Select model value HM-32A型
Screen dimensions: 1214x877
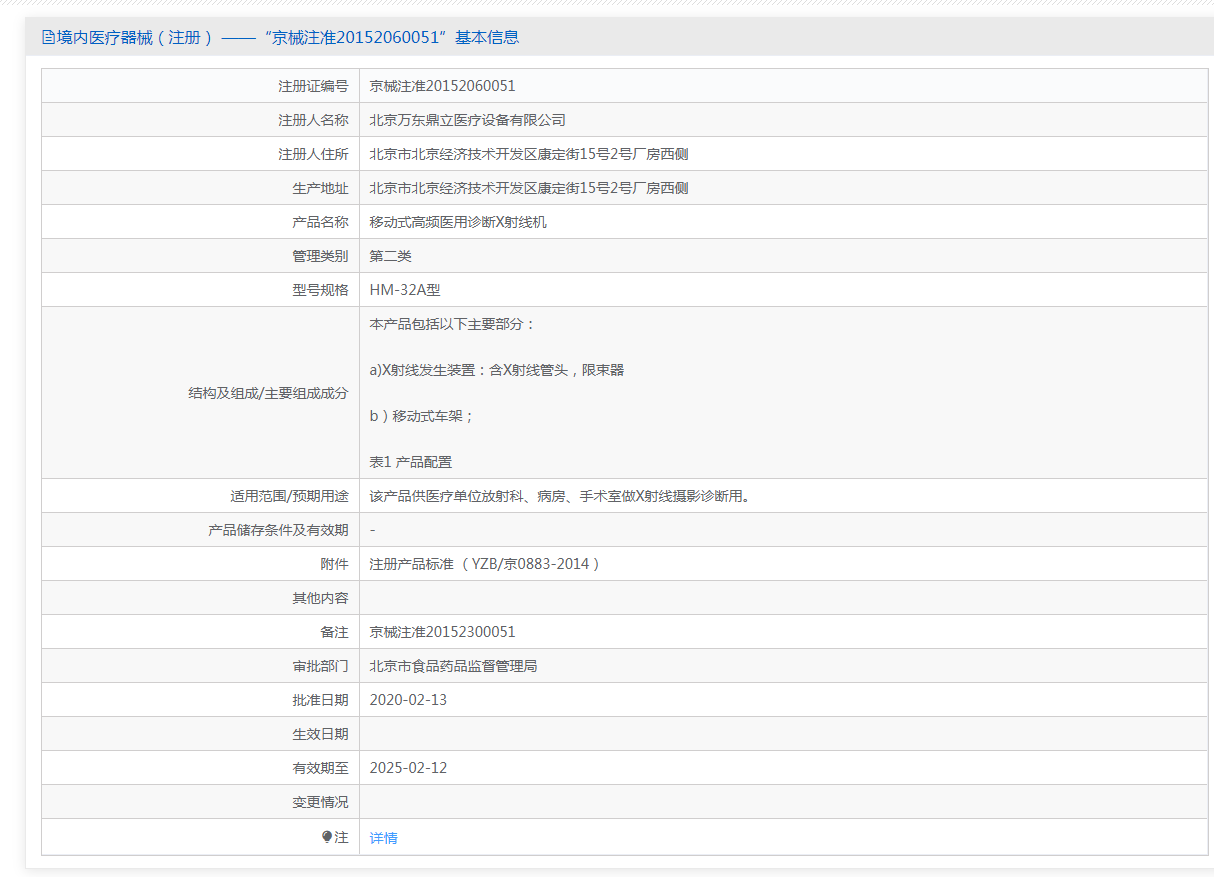[x=405, y=290]
